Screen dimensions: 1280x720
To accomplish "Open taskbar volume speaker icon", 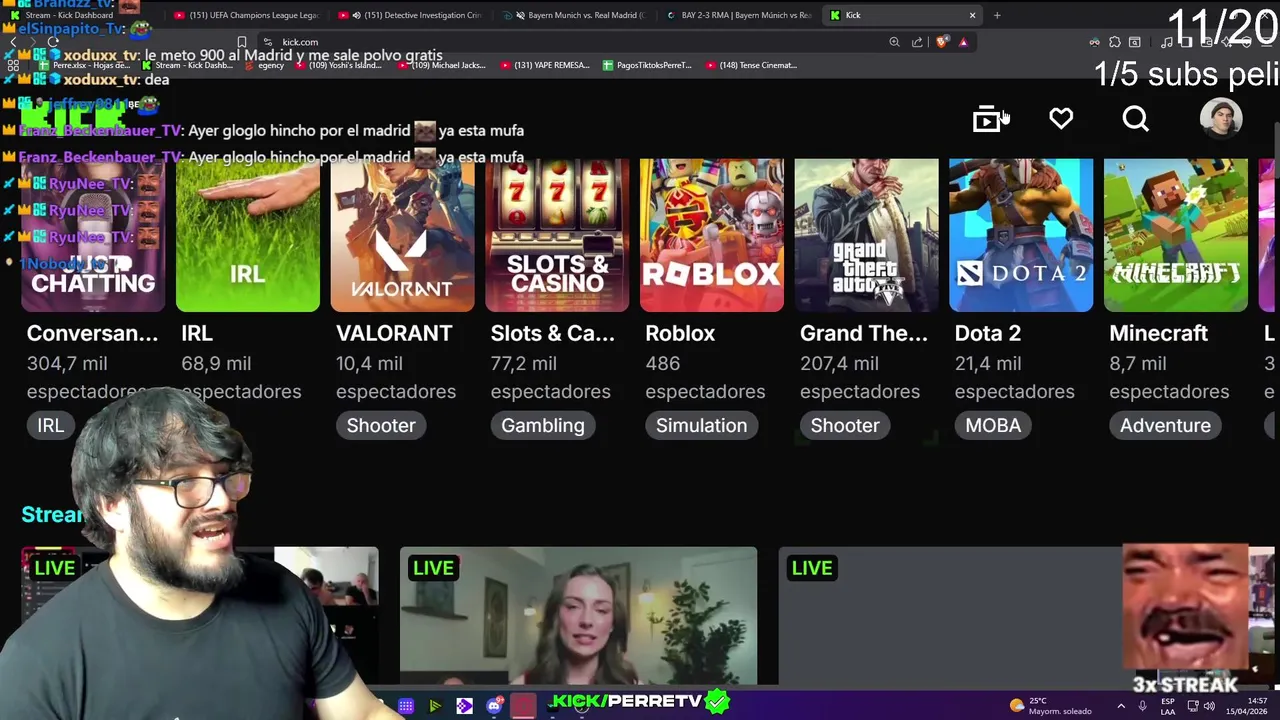I will tap(1210, 706).
